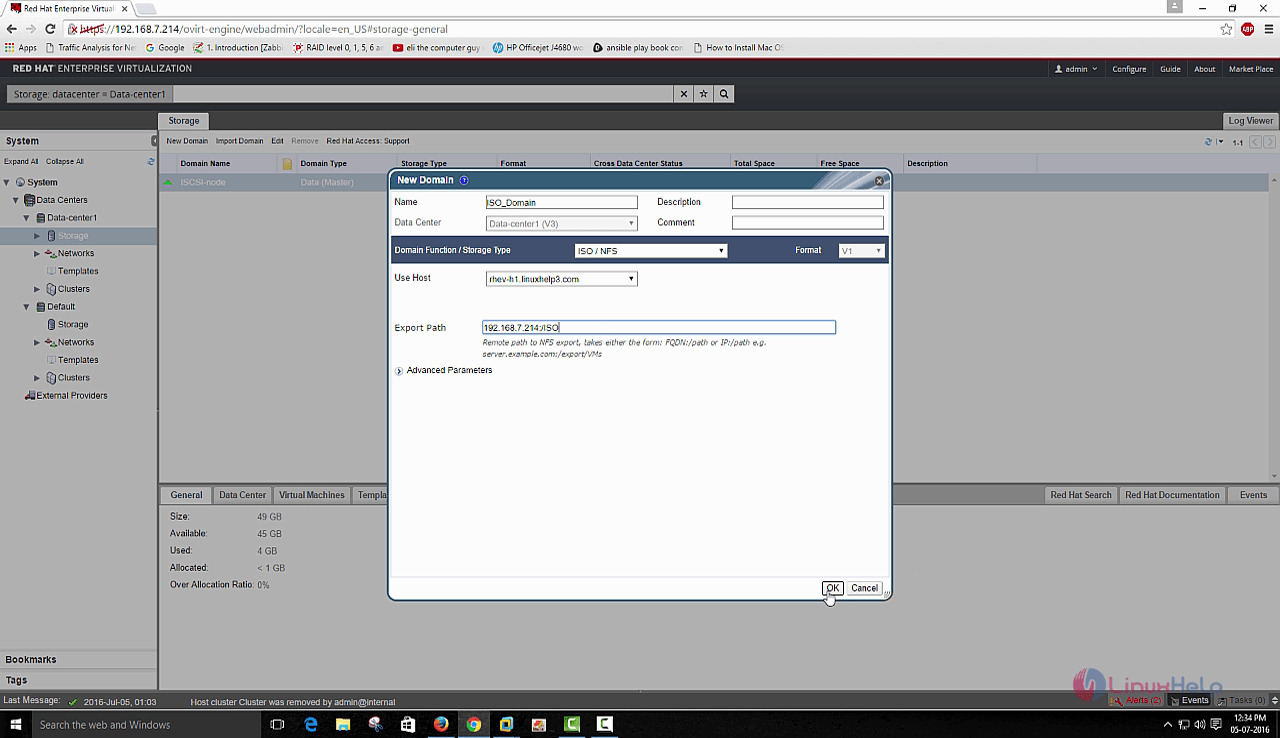Collapse the Data-center1 tree node
The height and width of the screenshot is (738, 1280).
click(x=27, y=218)
